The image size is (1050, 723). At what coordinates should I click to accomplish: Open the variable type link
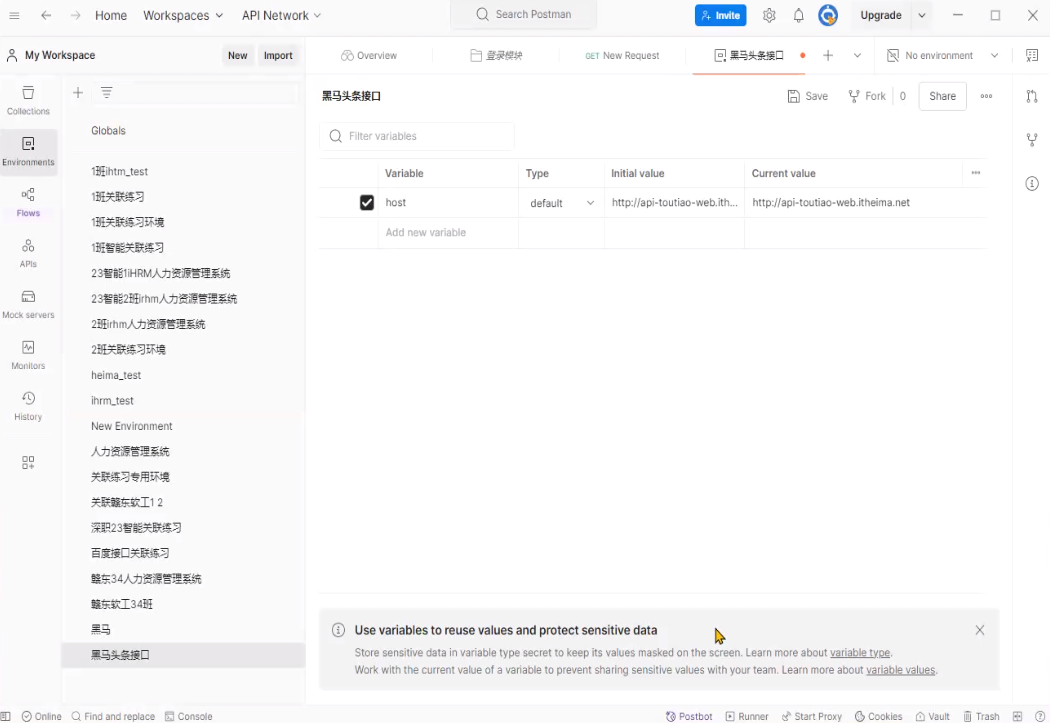860,653
